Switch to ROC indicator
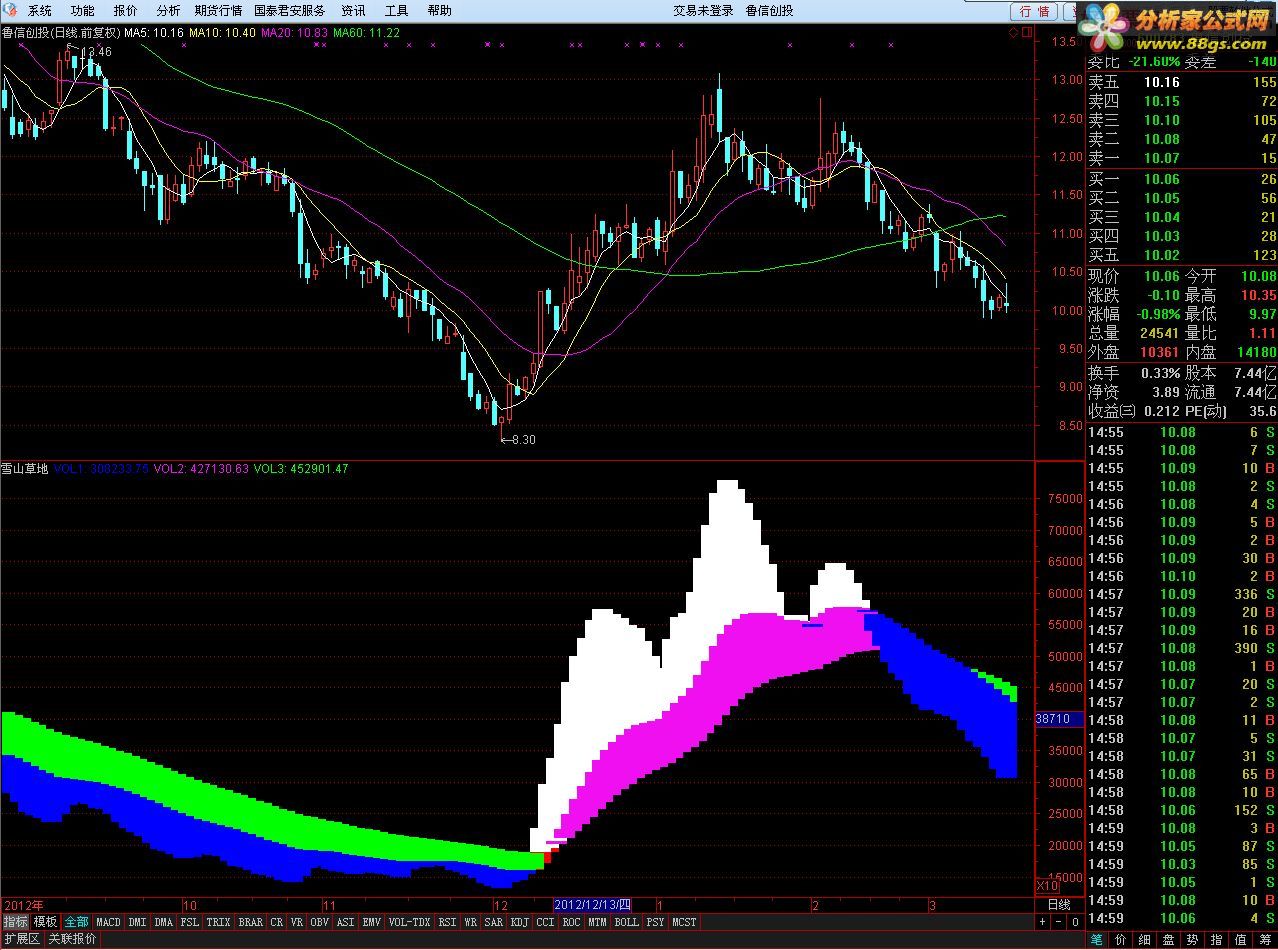 pyautogui.click(x=572, y=922)
